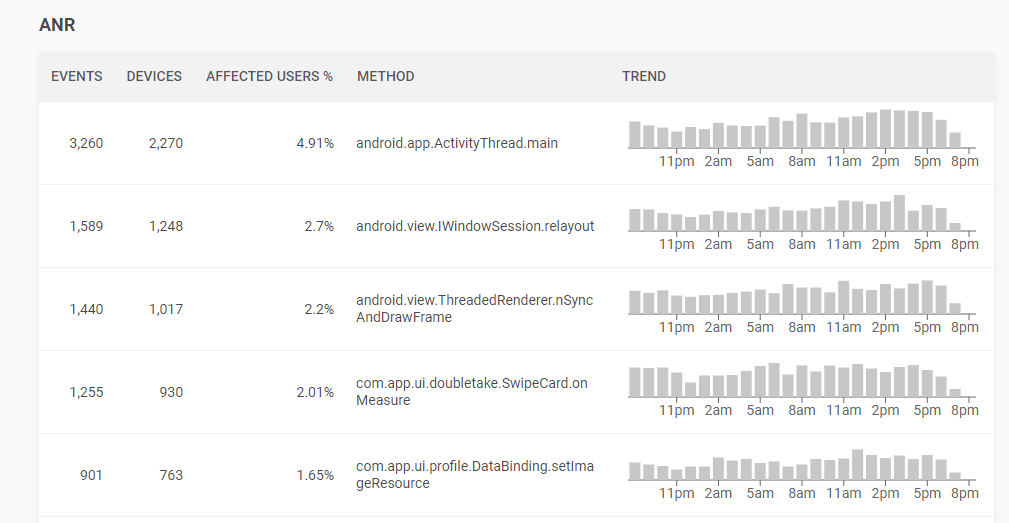This screenshot has height=523, width=1009.
Task: Sort by the DEVICES column header
Action: [x=154, y=77]
